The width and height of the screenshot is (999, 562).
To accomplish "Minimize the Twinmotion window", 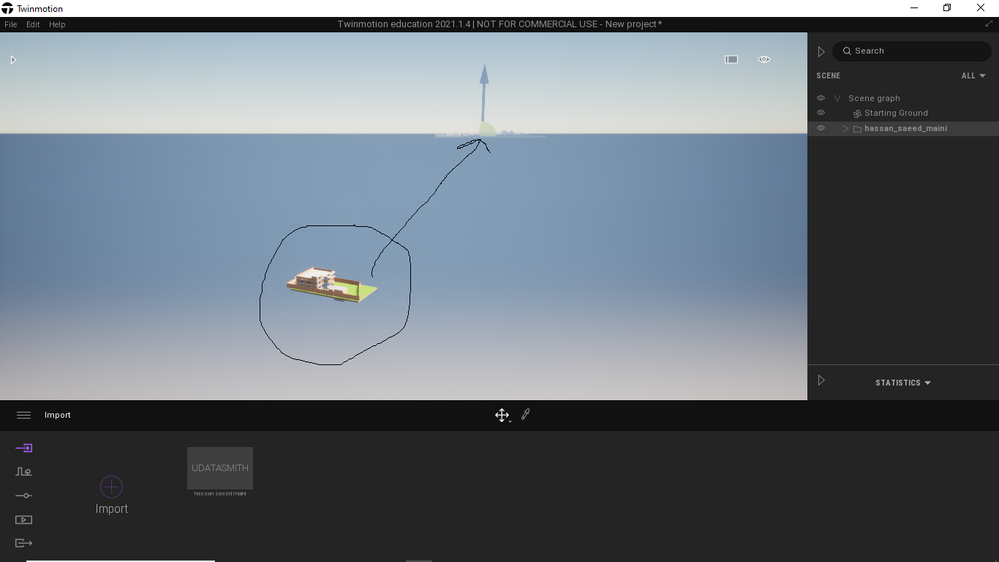I will point(914,8).
